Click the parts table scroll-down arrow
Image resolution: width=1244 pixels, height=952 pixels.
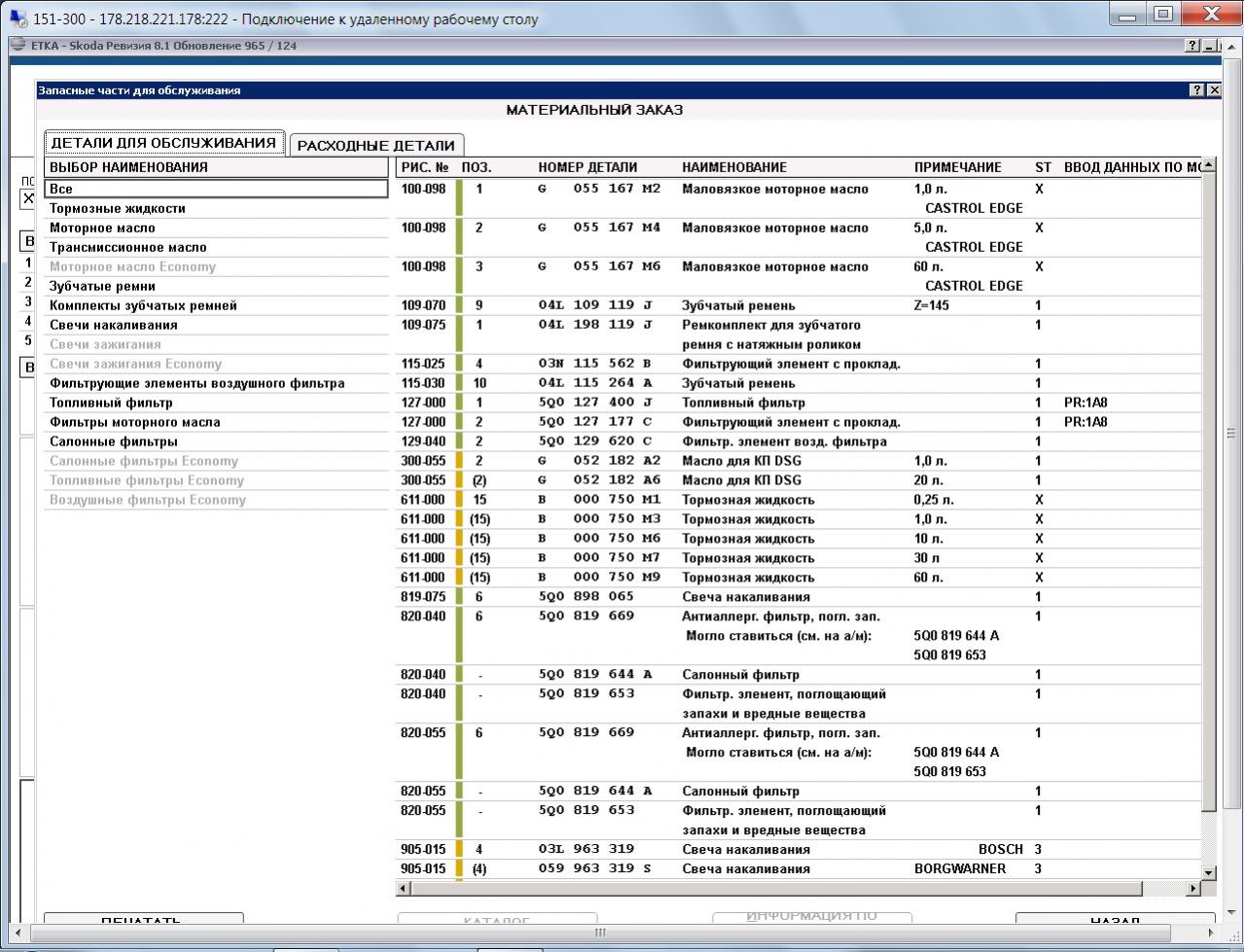[1208, 872]
